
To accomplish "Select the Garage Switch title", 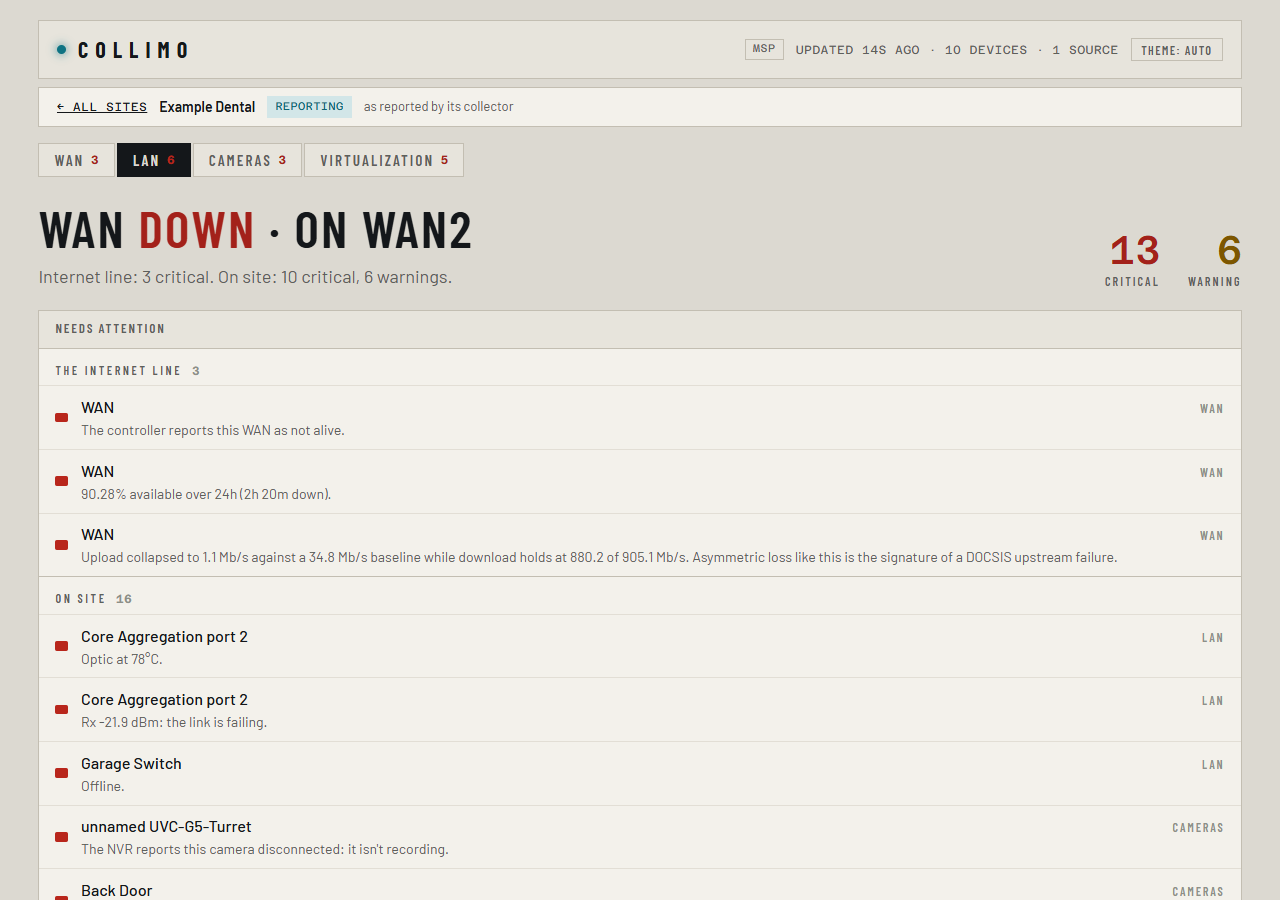I will click(131, 764).
